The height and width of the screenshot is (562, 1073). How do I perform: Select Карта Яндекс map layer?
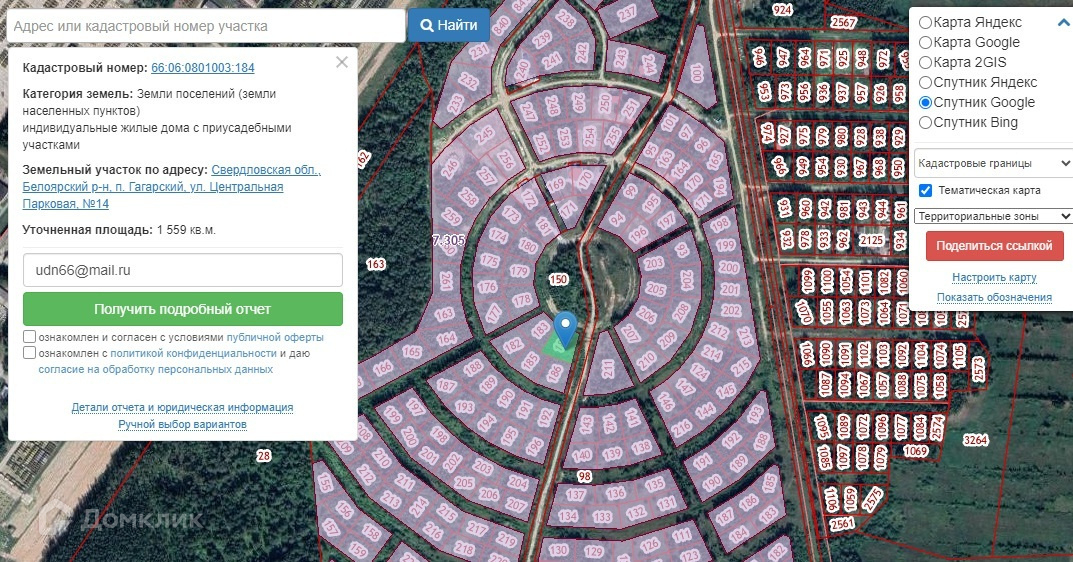pyautogui.click(x=925, y=23)
